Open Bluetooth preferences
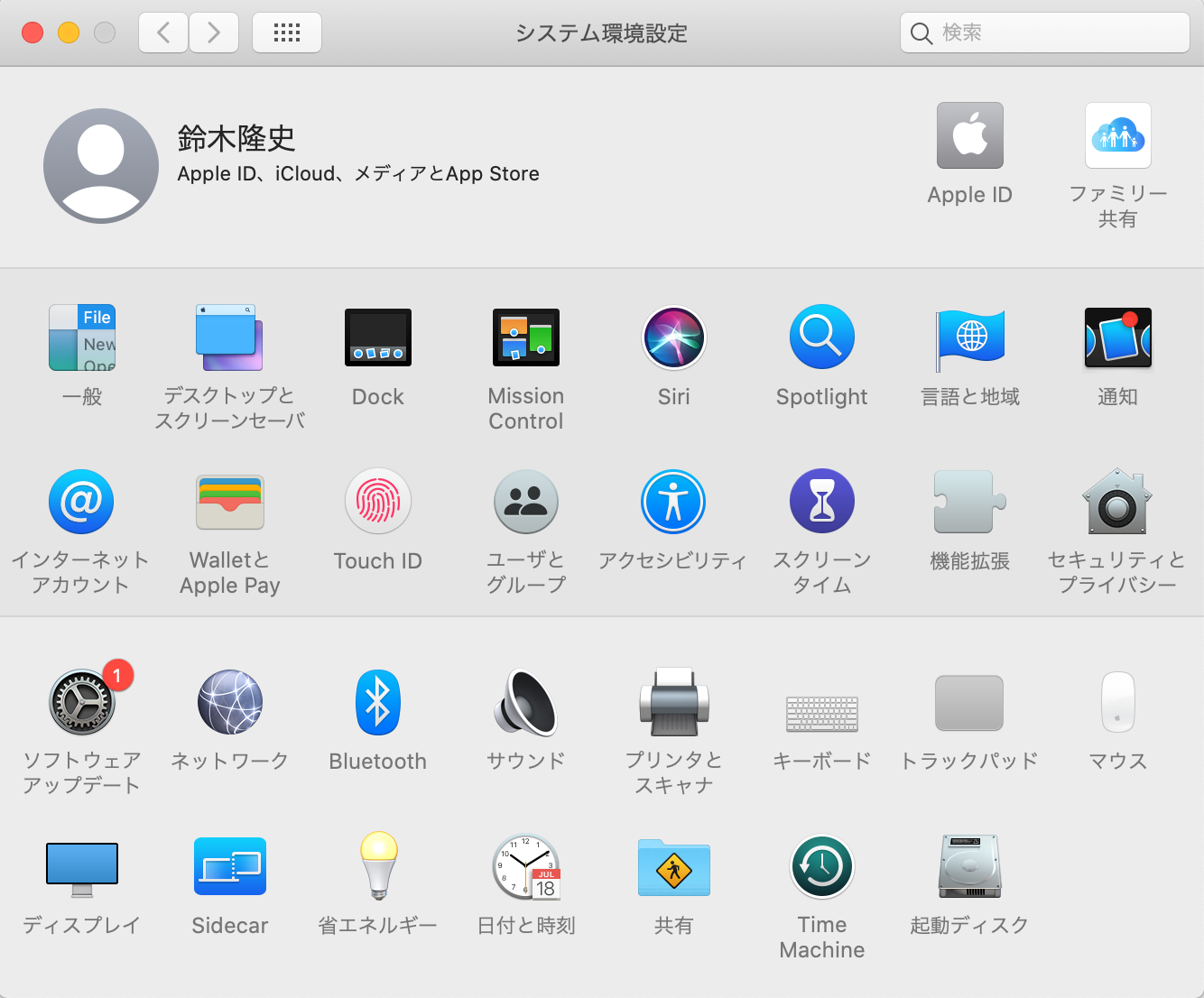Viewport: 1204px width, 998px height. pos(377,703)
